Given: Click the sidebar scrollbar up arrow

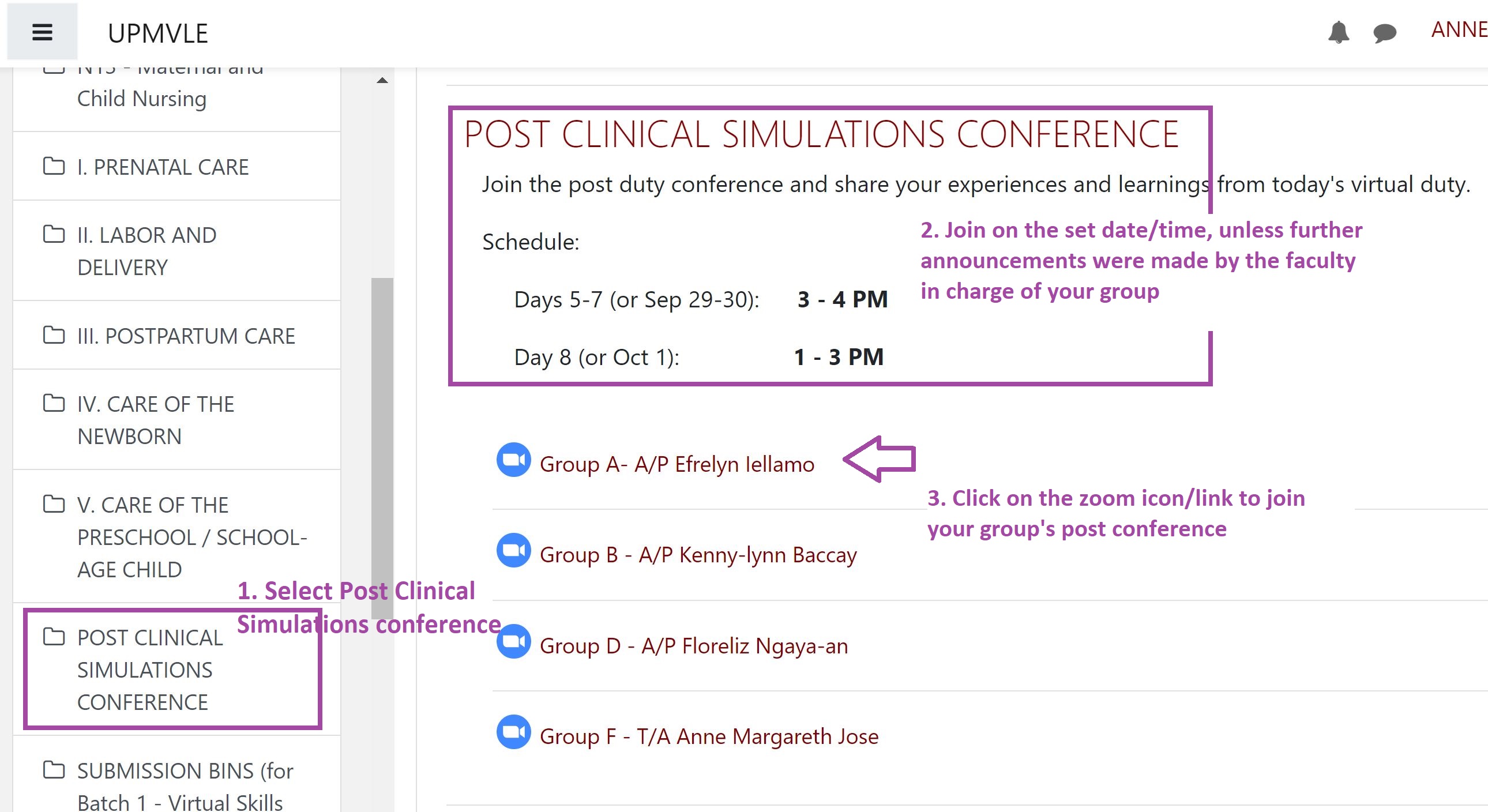Looking at the screenshot, I should pos(382,80).
